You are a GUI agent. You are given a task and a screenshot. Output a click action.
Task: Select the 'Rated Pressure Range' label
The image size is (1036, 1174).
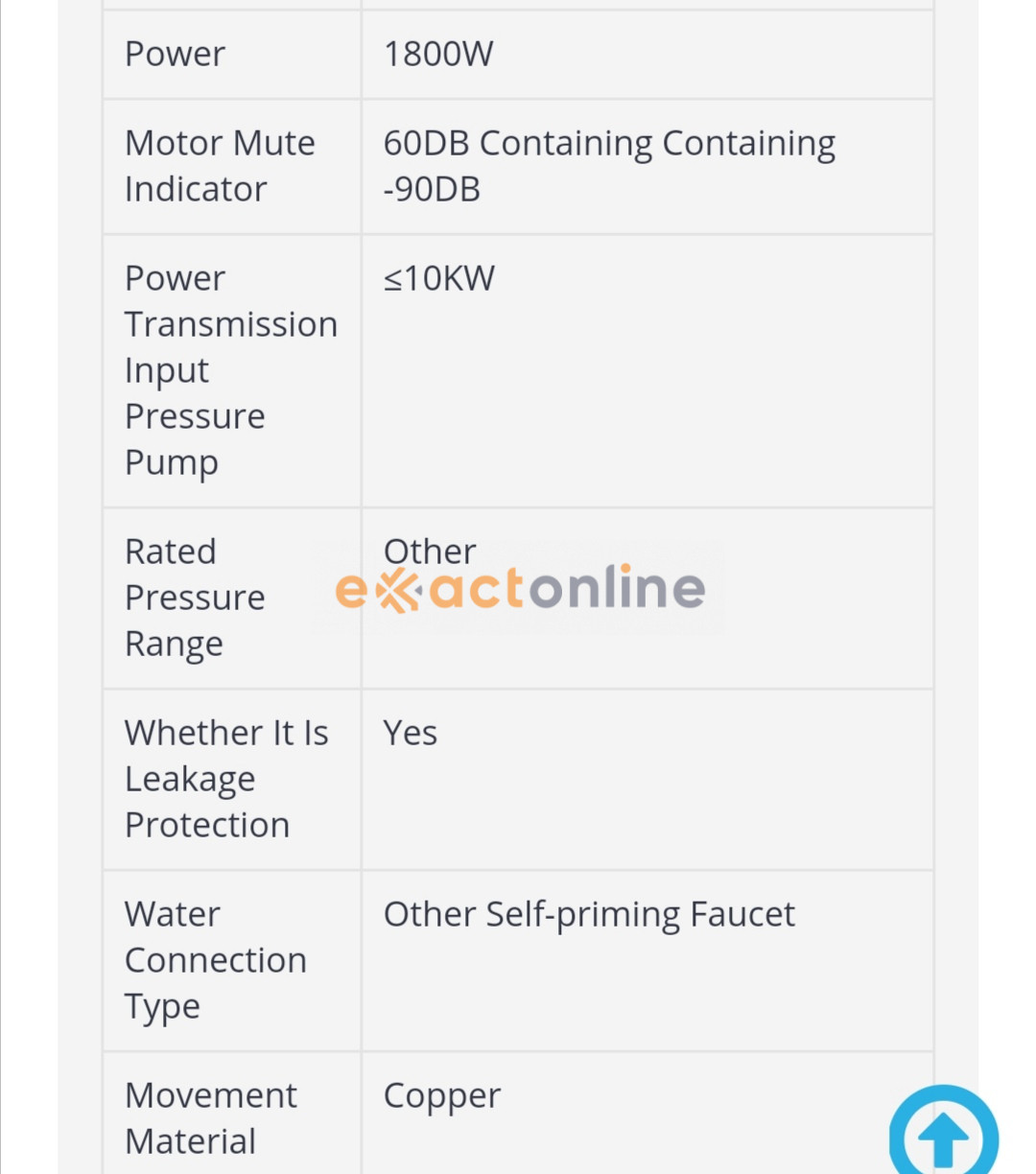coord(195,598)
